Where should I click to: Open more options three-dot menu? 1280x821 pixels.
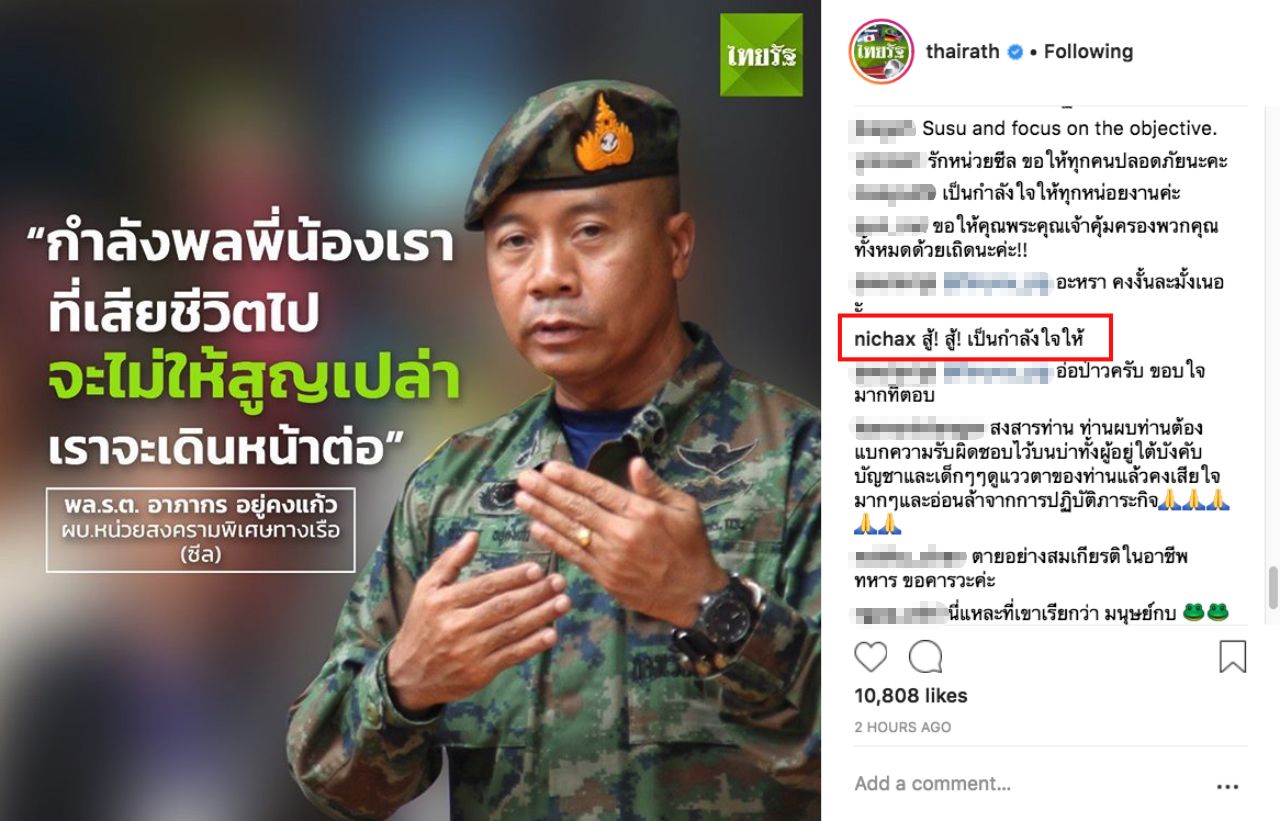(1227, 787)
